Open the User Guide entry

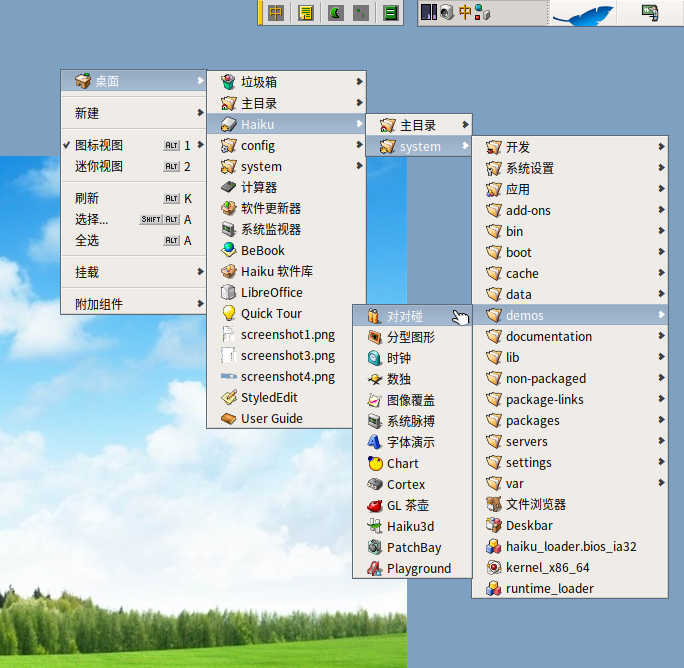point(280,418)
